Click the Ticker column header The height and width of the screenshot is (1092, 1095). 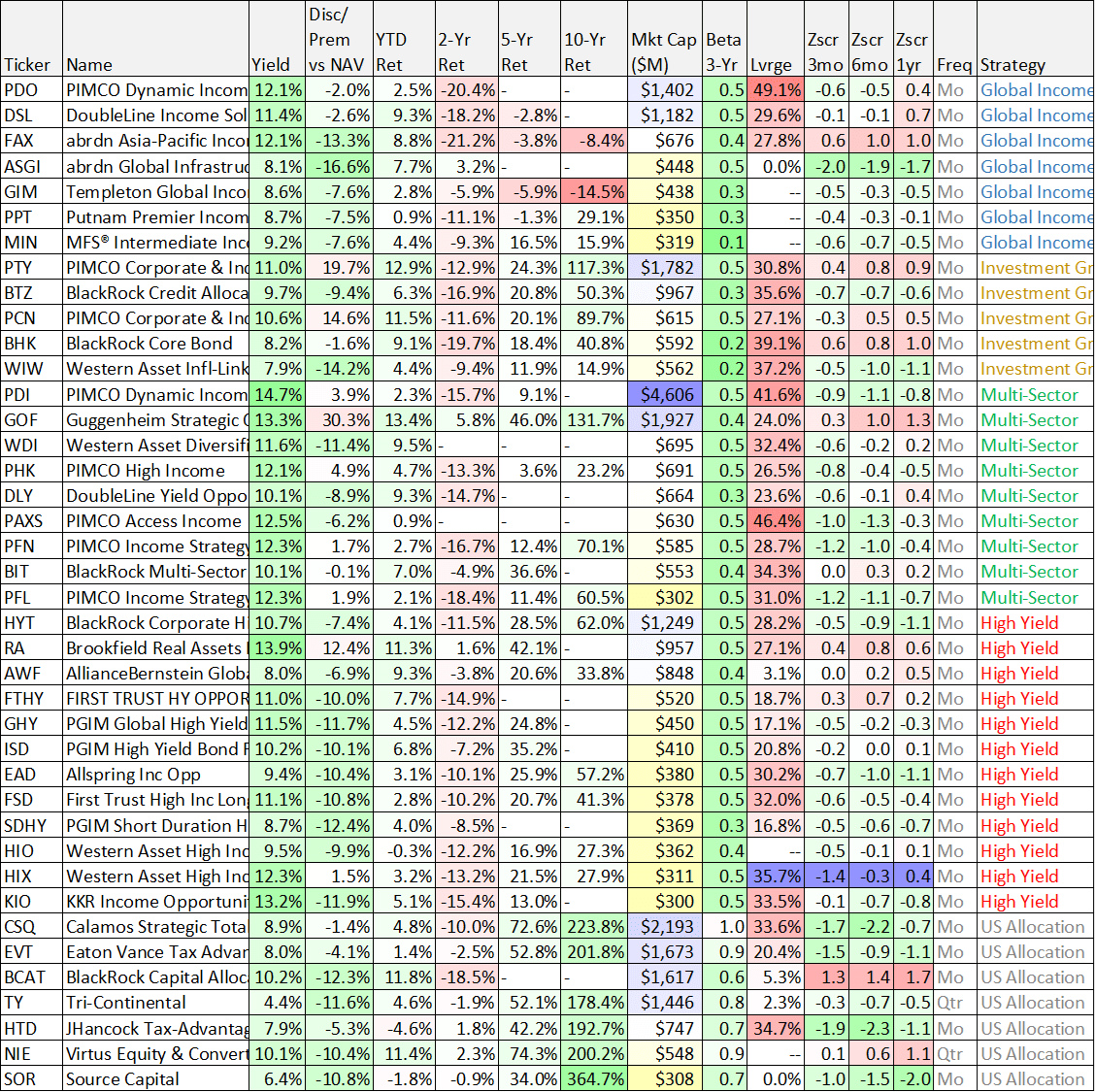point(29,64)
